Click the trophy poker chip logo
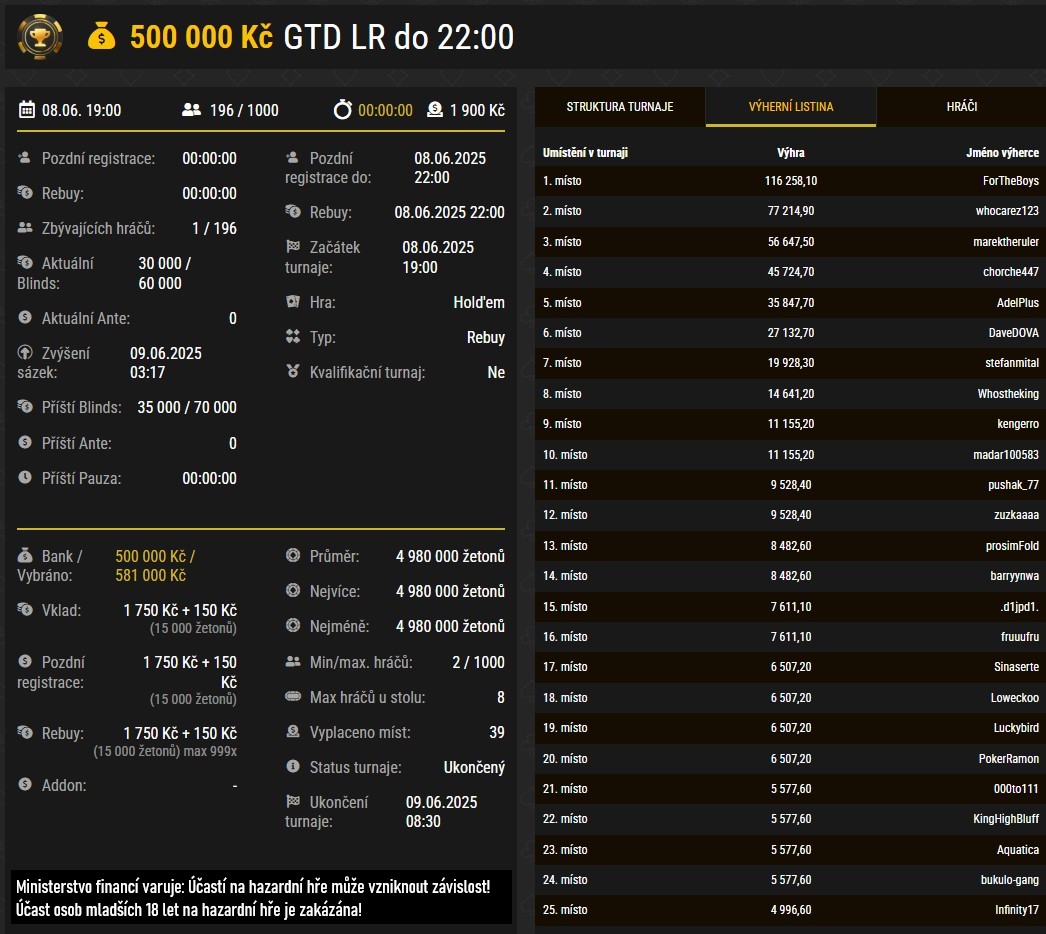Image resolution: width=1046 pixels, height=934 pixels. pos(40,37)
